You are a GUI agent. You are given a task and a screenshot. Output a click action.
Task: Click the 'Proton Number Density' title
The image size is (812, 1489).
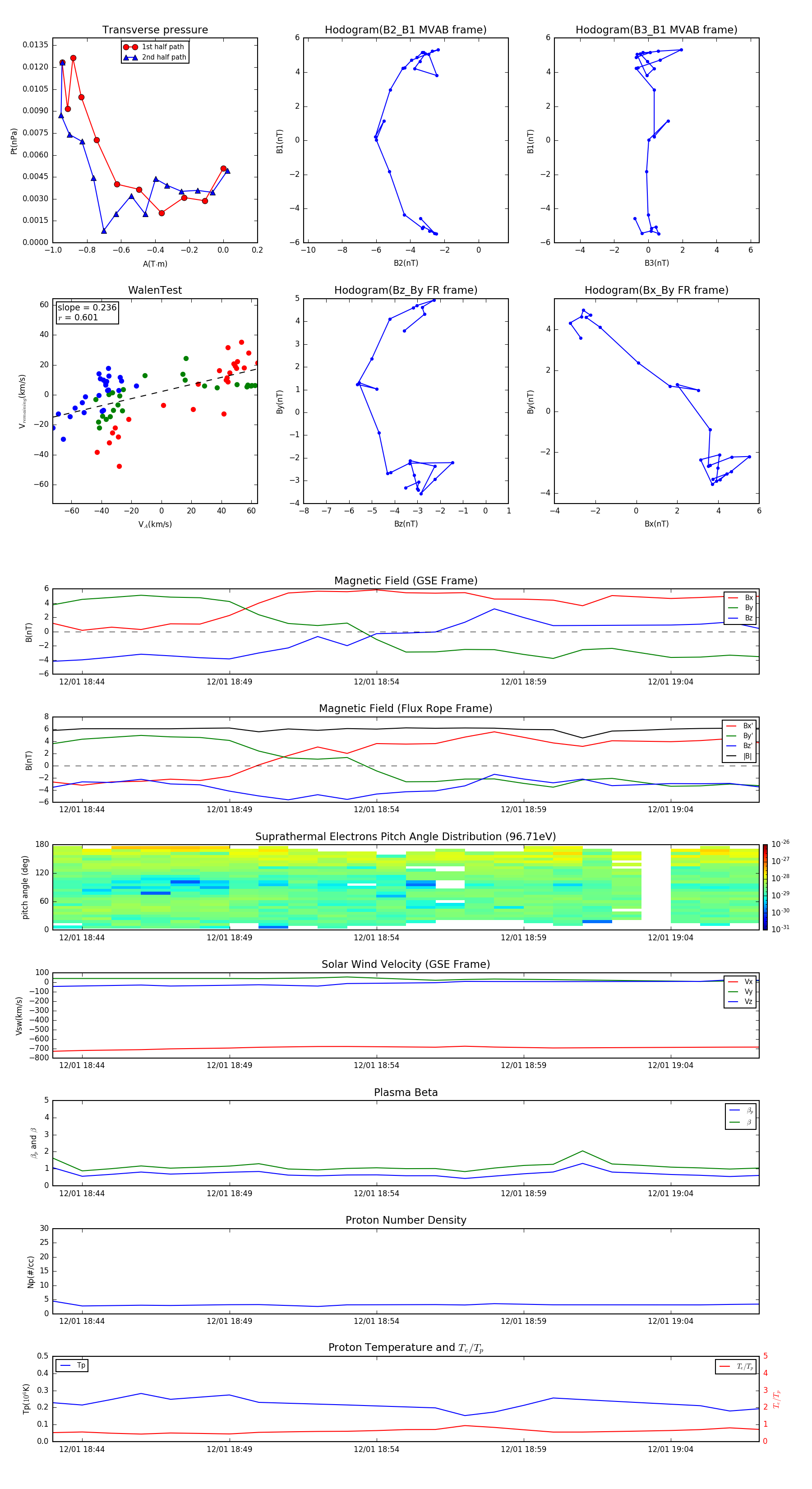406,1220
